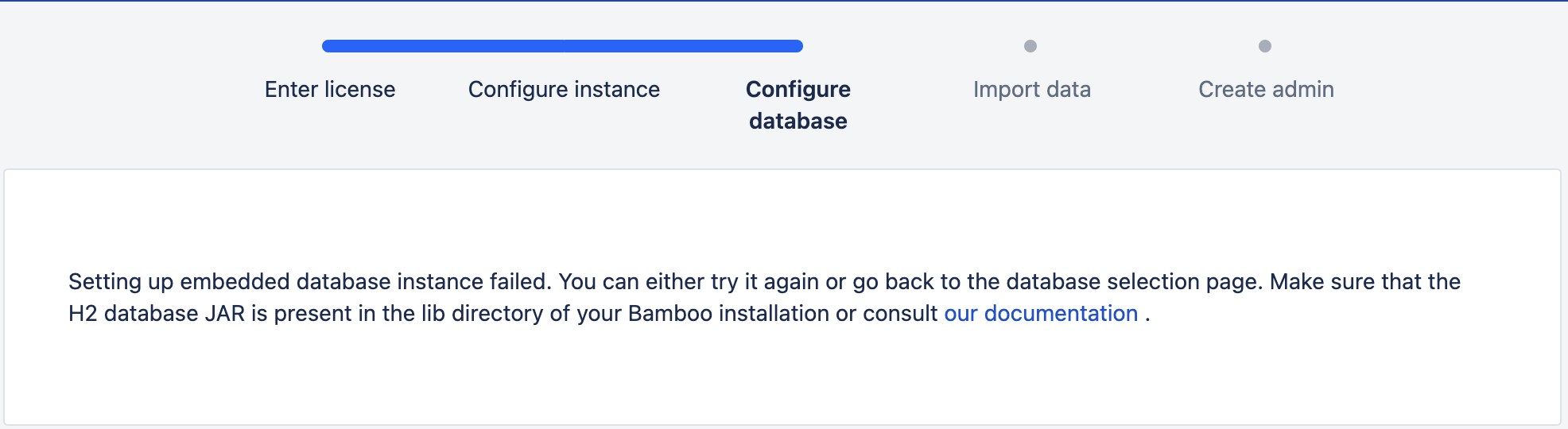The image size is (1568, 429).
Task: Select the Configure instance step label
Action: click(564, 89)
